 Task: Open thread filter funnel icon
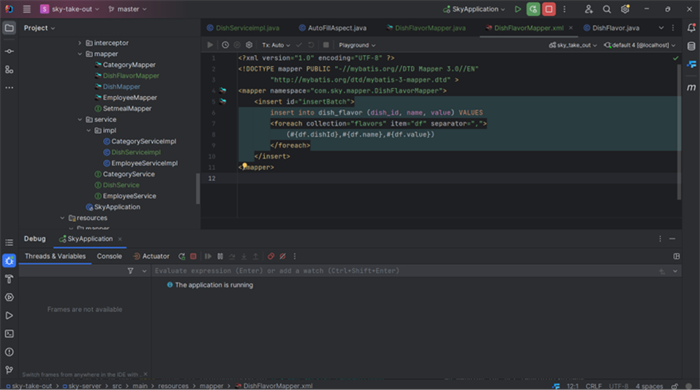(130, 271)
